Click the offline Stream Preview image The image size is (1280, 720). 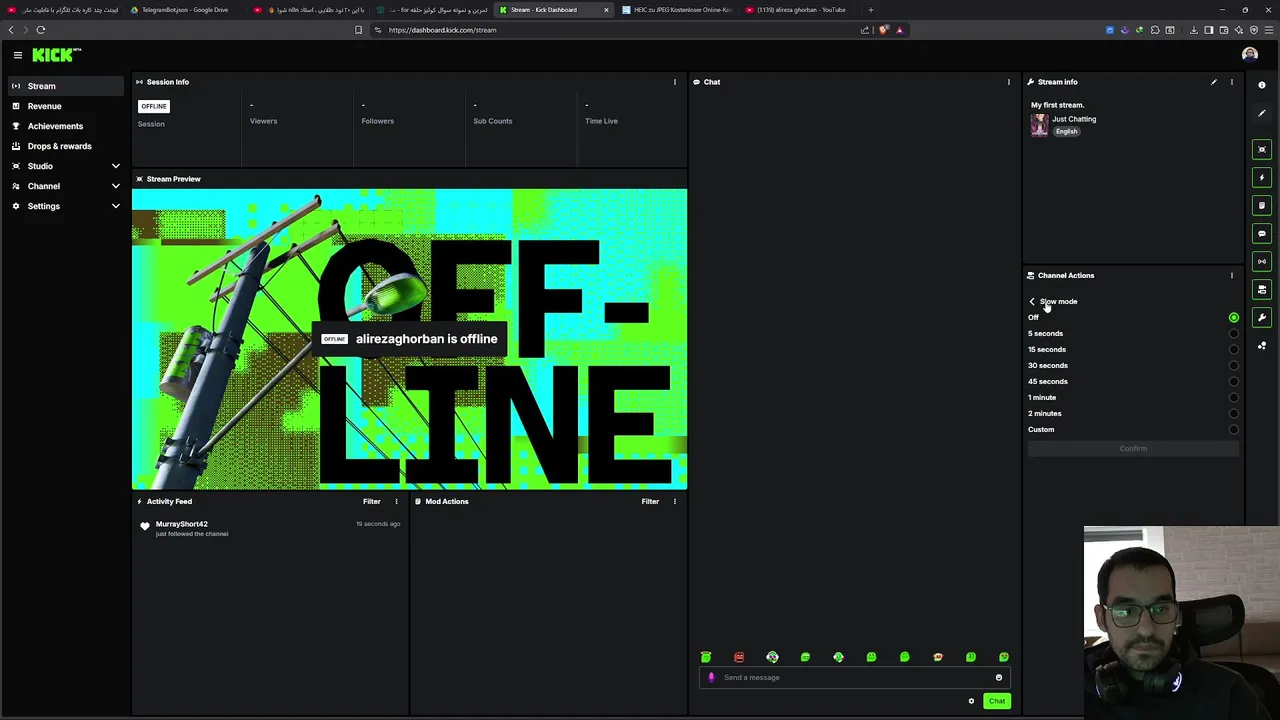tap(409, 339)
